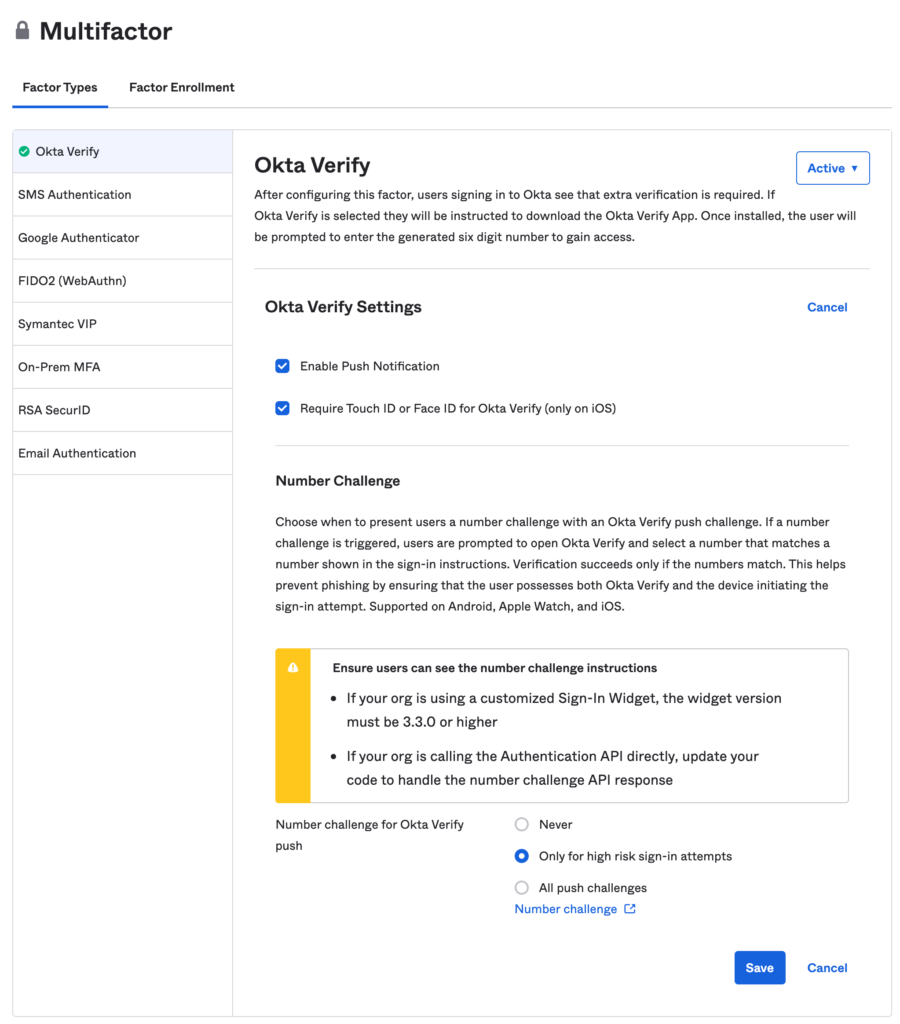Screen dimensions: 900x1024
Task: Click the lock icon beside Multifactor heading
Action: (21, 30)
